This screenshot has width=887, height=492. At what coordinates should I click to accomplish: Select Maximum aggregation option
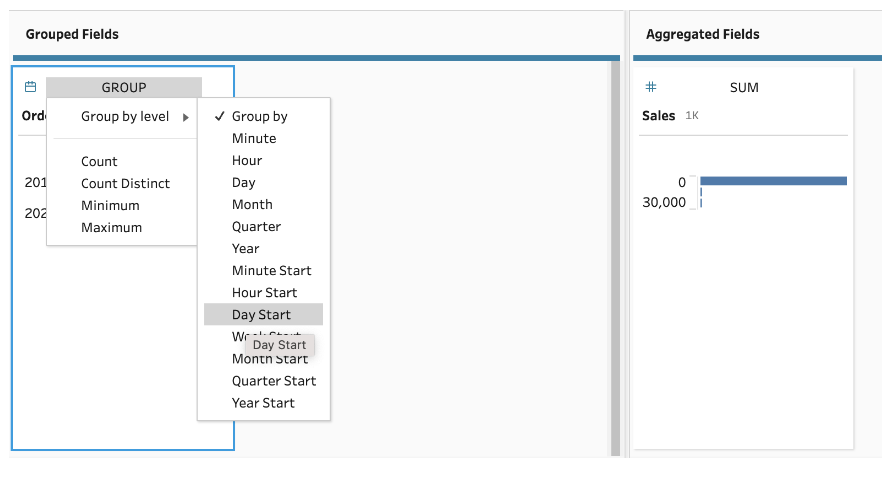111,227
